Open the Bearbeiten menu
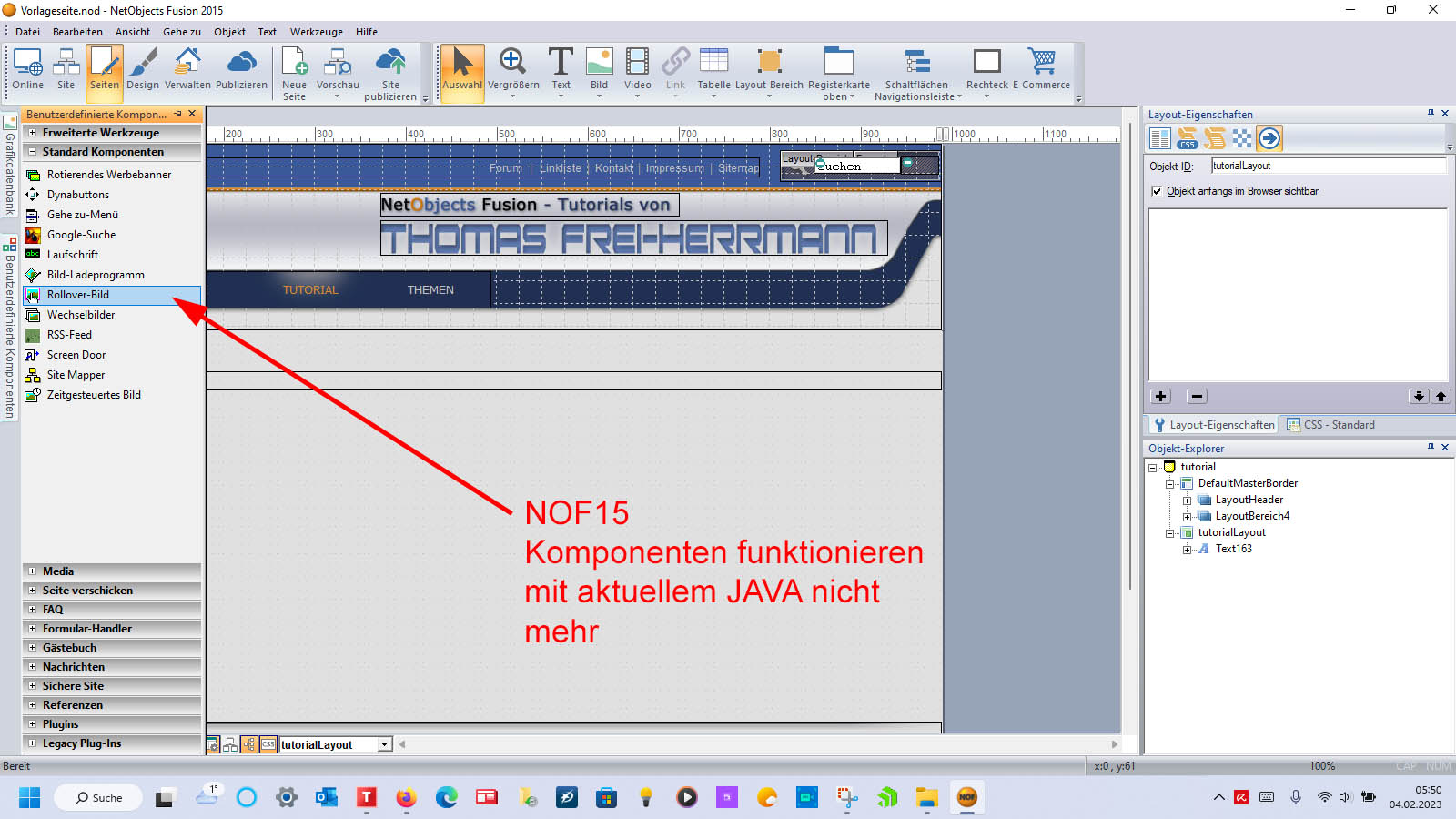Image resolution: width=1456 pixels, height=819 pixels. [78, 32]
